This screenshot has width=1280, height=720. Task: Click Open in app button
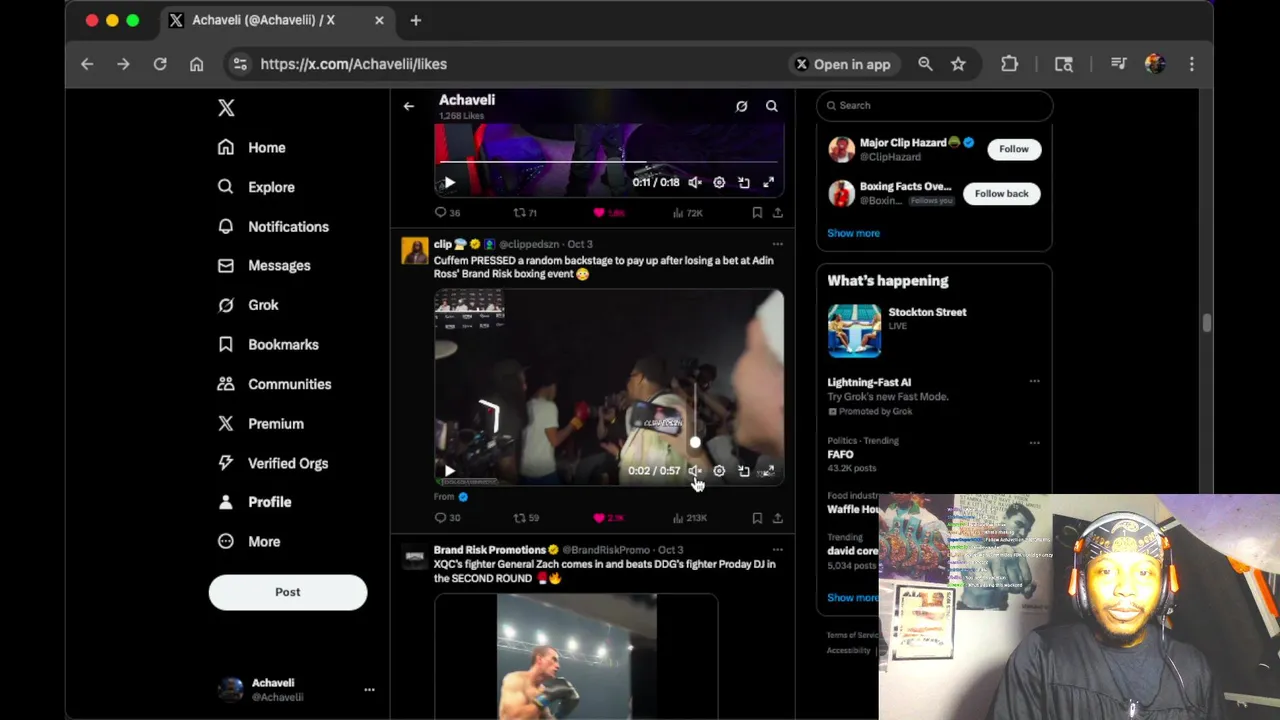pos(842,64)
